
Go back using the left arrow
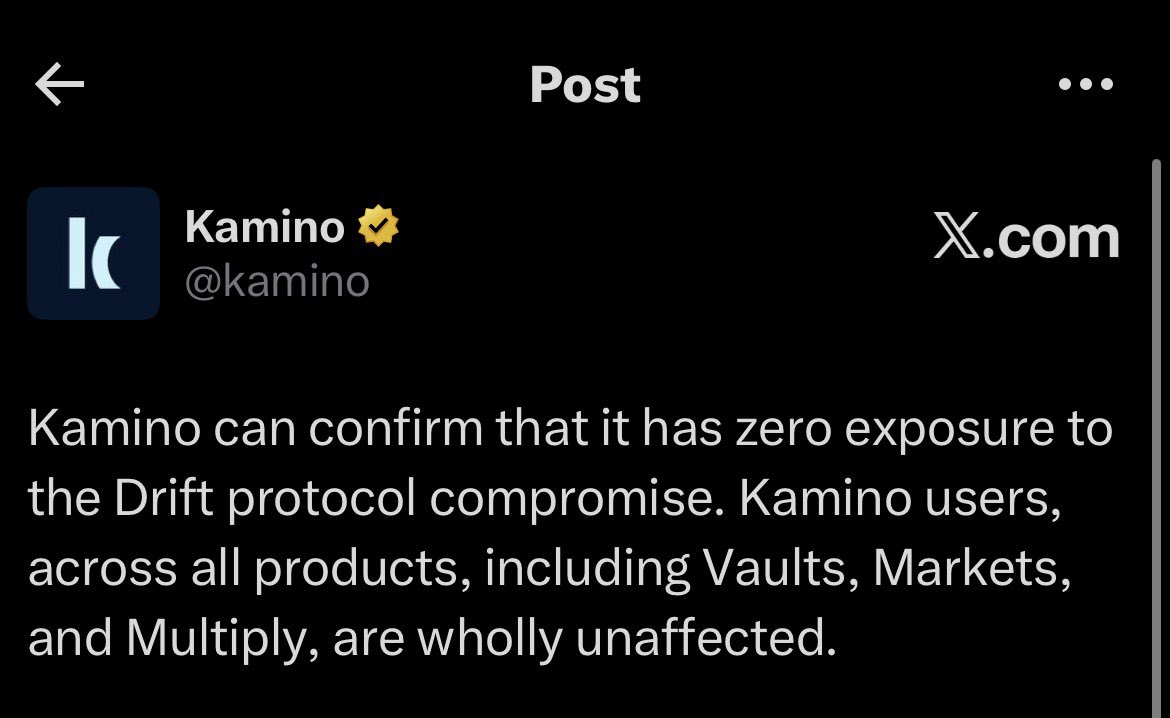(60, 86)
